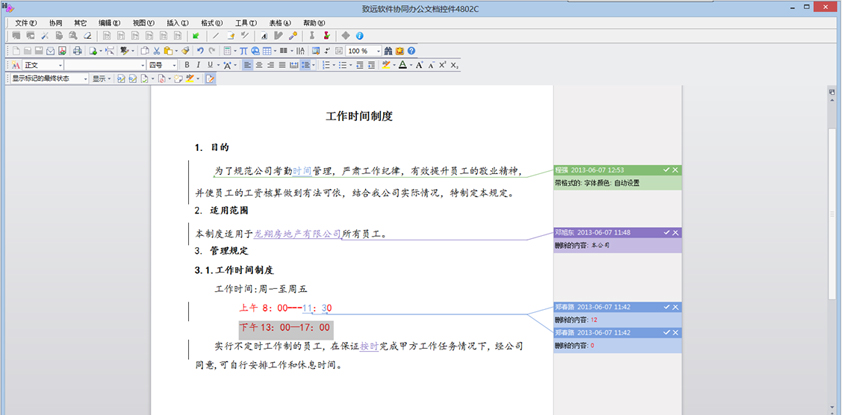Undo the last action
This screenshot has height=415, width=842.
tap(200, 50)
